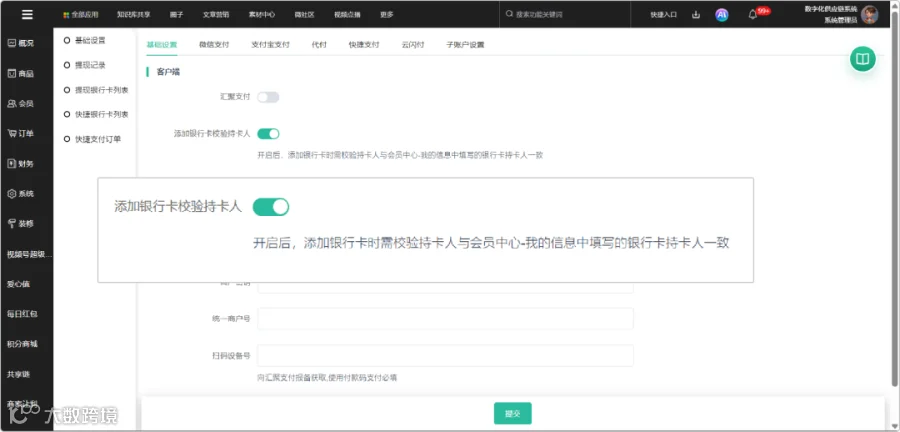
Task: Open 视频点播 in the top navigation
Action: [x=347, y=15]
